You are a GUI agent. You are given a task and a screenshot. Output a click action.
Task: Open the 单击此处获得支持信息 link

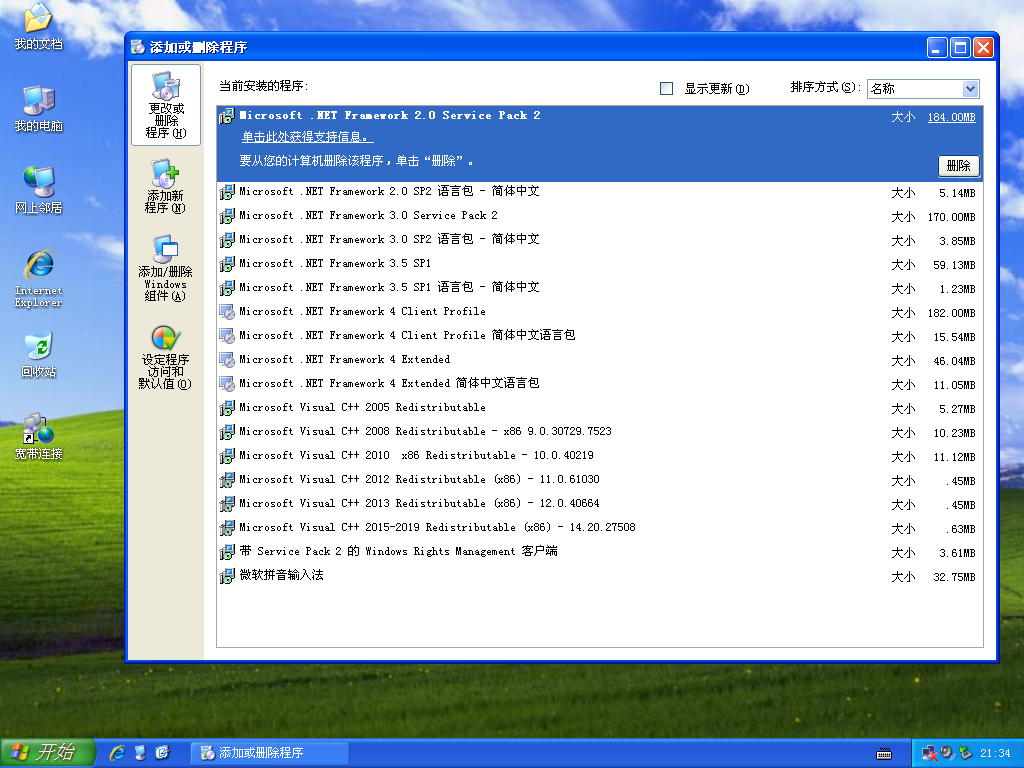308,137
